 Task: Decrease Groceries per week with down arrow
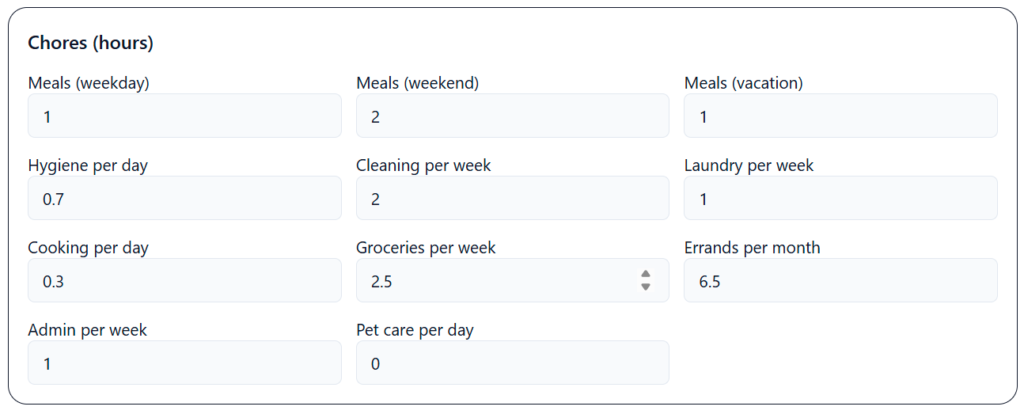coord(646,287)
